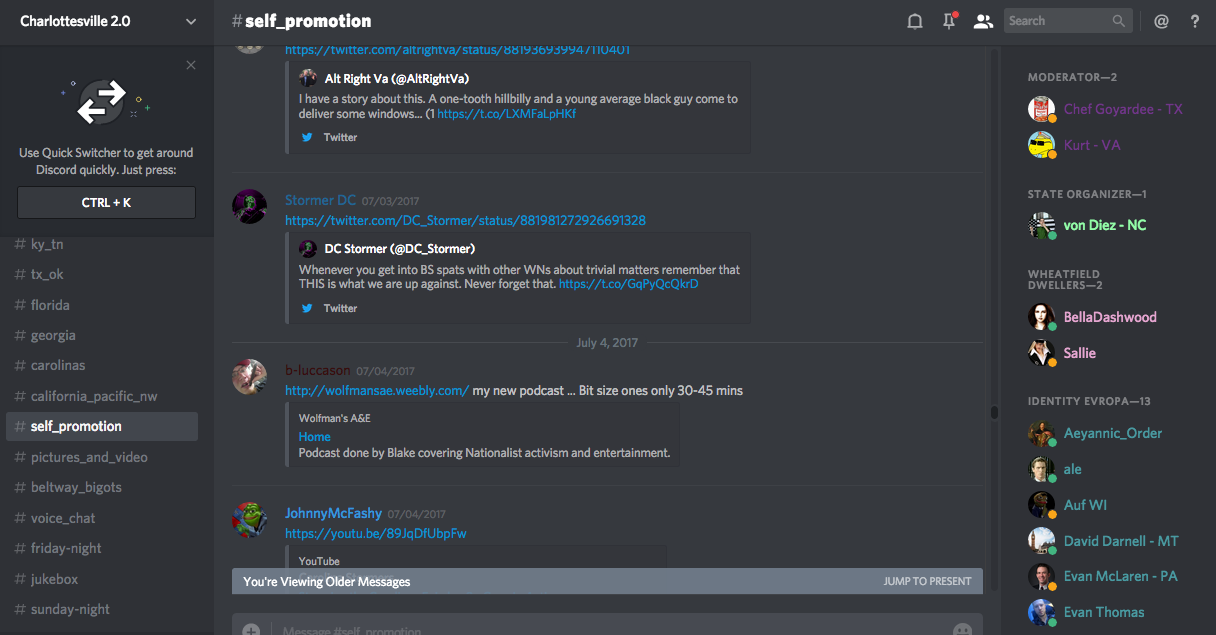Click in the Search input field

(1056, 21)
